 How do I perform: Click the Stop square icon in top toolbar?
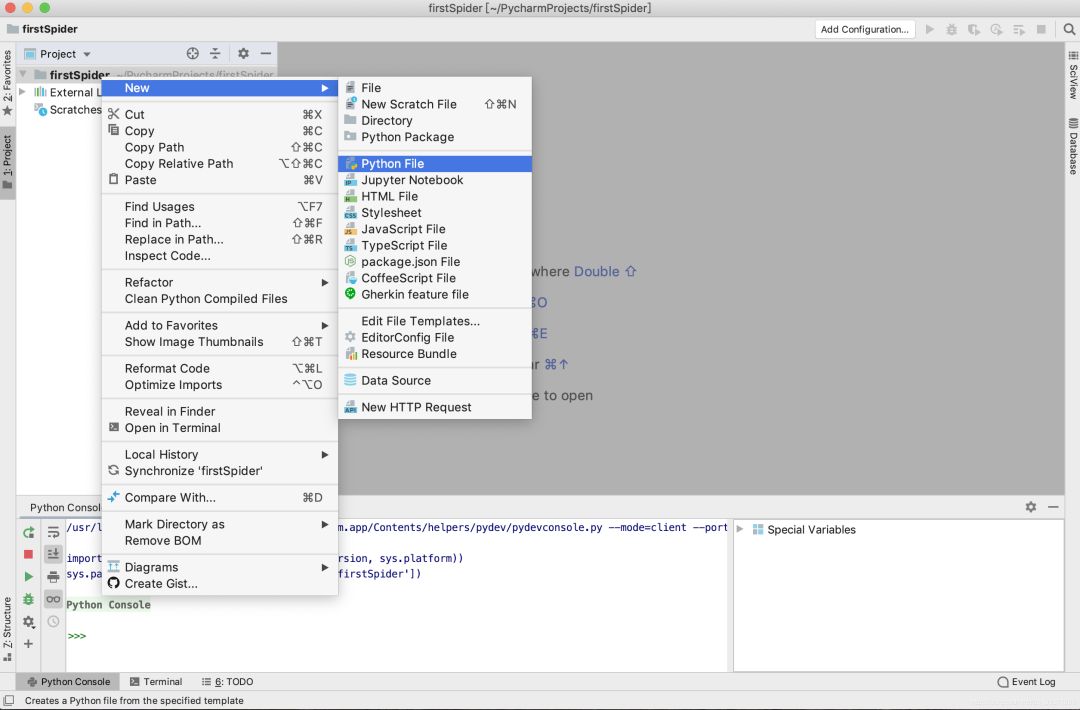click(x=1041, y=29)
